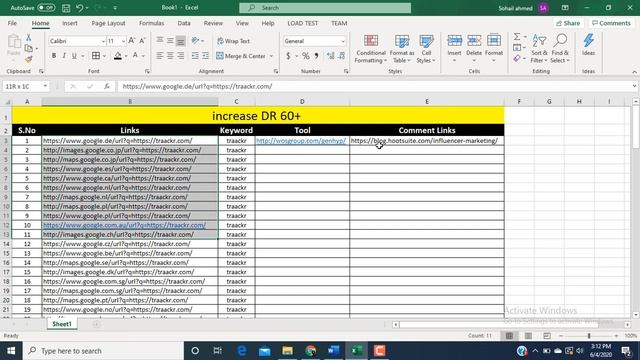This screenshot has height=360, width=640.
Task: Click the Cut scissors icon
Action: pos(29,38)
